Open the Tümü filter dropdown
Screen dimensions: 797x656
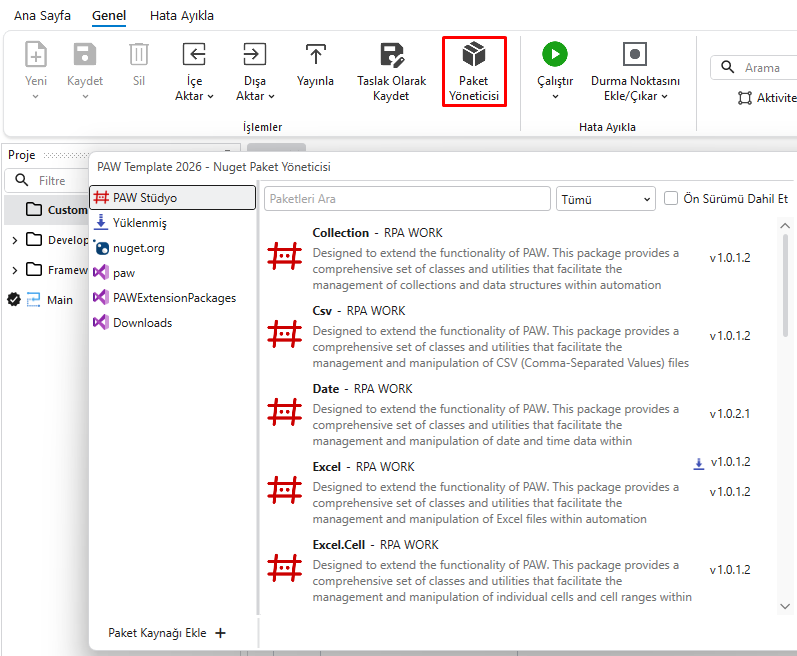[606, 199]
